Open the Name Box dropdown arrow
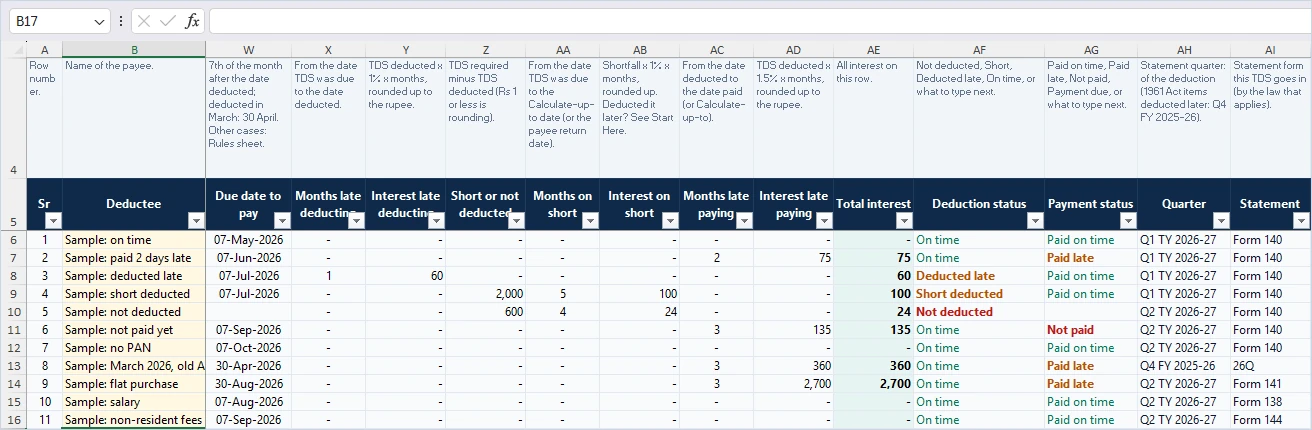Screen dimensions: 1312x430 [98, 21]
